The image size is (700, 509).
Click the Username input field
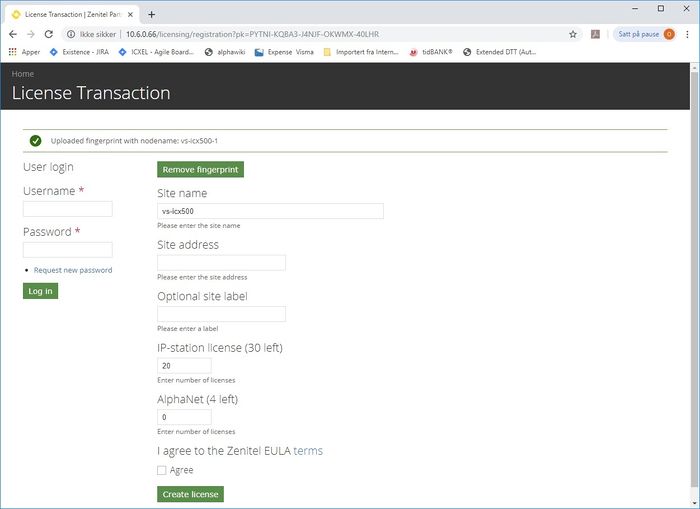68,209
